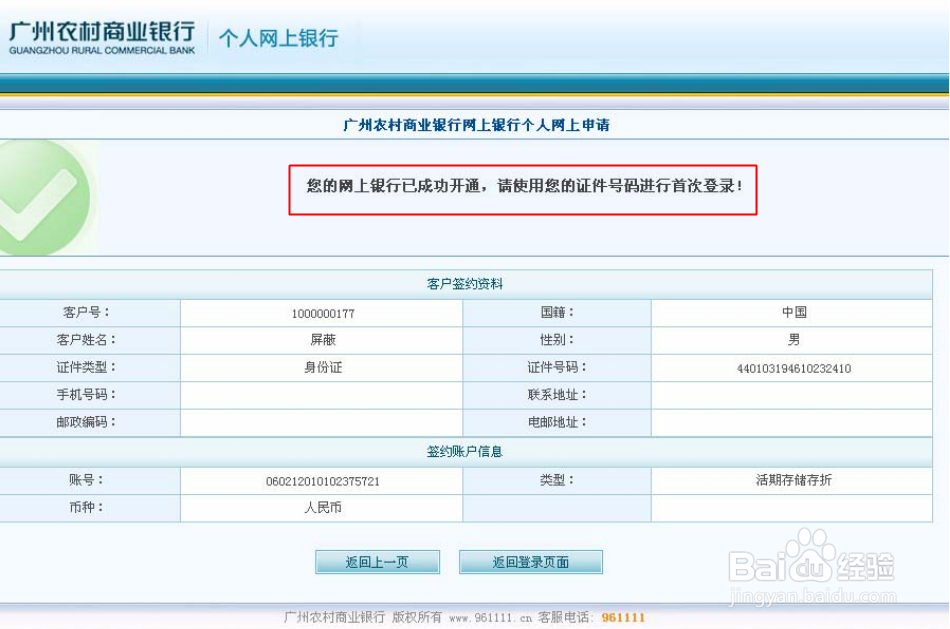Viewport: 950px width, 629px height.
Task: Click the 类型 label
Action: click(x=557, y=480)
